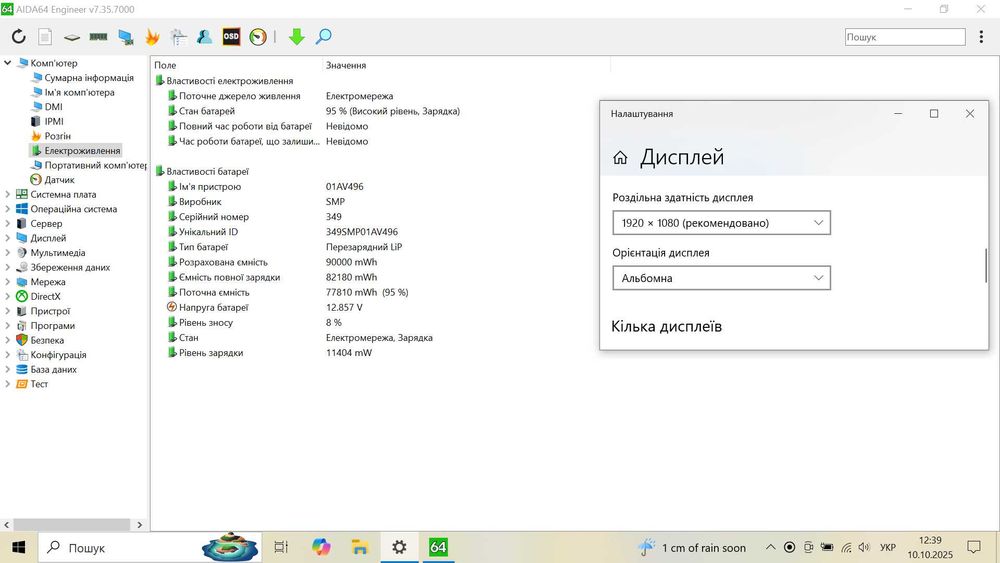1000x563 pixels.
Task: Open the Report page icon in toolbar
Action: pyautogui.click(x=45, y=37)
